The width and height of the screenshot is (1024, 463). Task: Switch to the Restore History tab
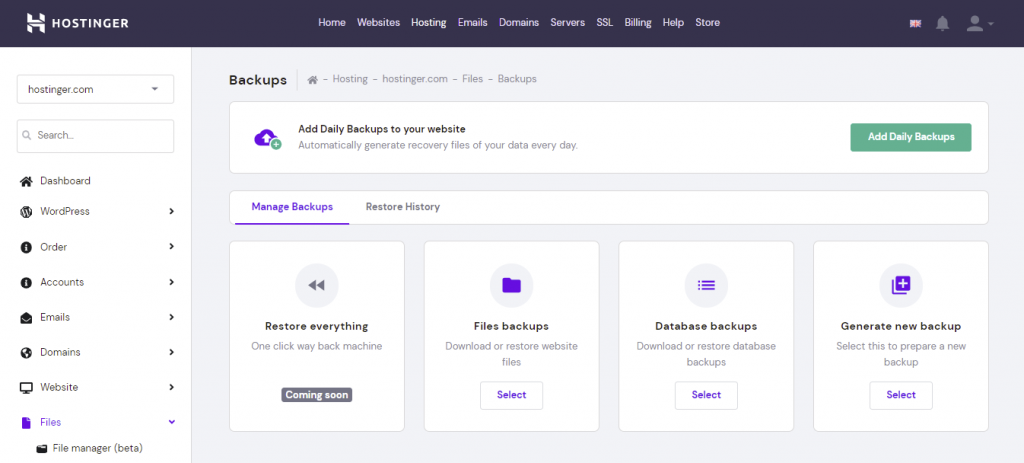[x=403, y=207]
